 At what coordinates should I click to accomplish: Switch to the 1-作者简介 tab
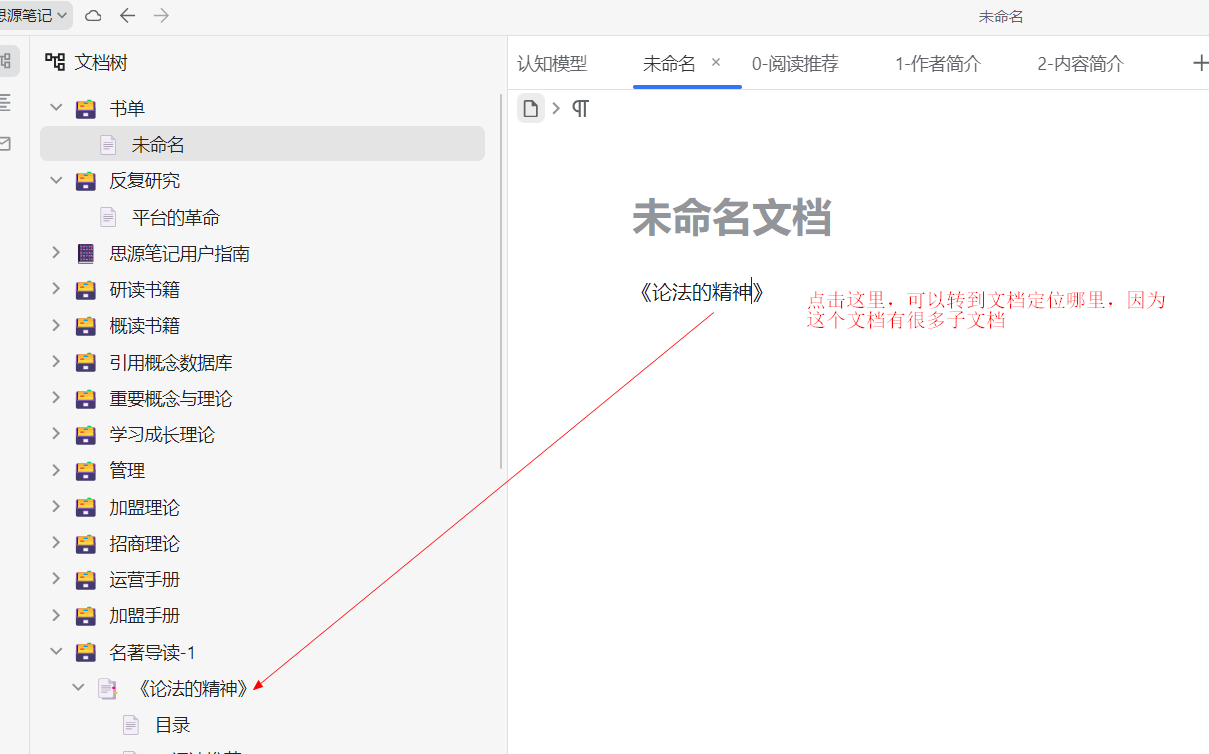tap(938, 62)
